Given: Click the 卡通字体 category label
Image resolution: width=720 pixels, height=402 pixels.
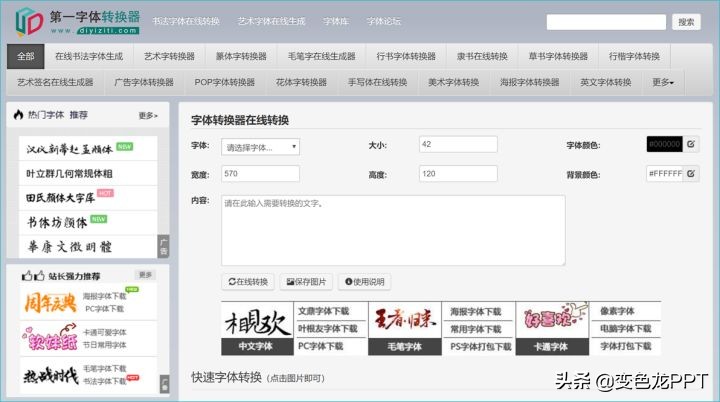Looking at the screenshot, I should tap(551, 346).
